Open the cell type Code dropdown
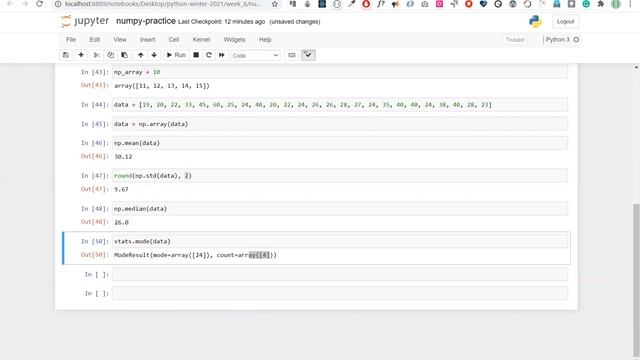The height and width of the screenshot is (360, 640). [x=255, y=56]
